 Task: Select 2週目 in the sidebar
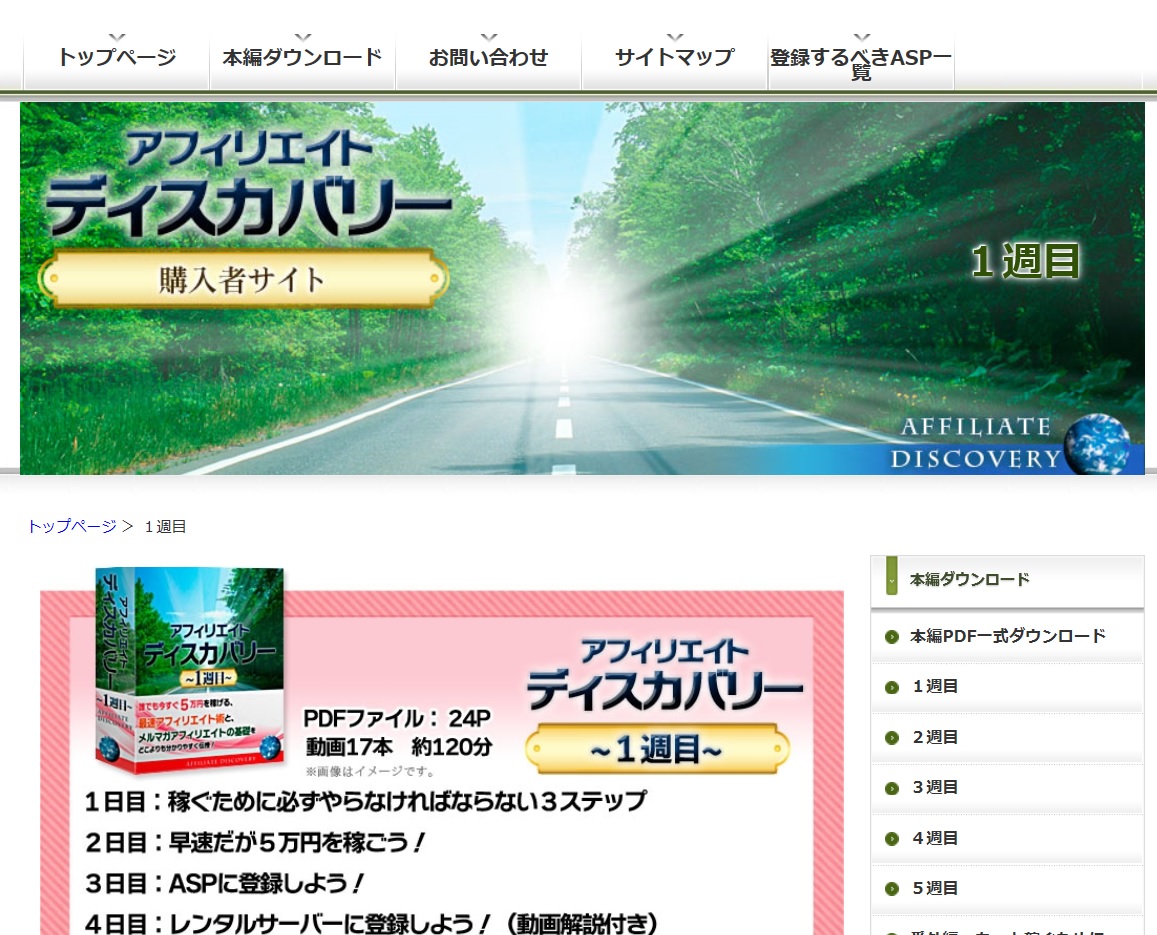click(x=935, y=737)
